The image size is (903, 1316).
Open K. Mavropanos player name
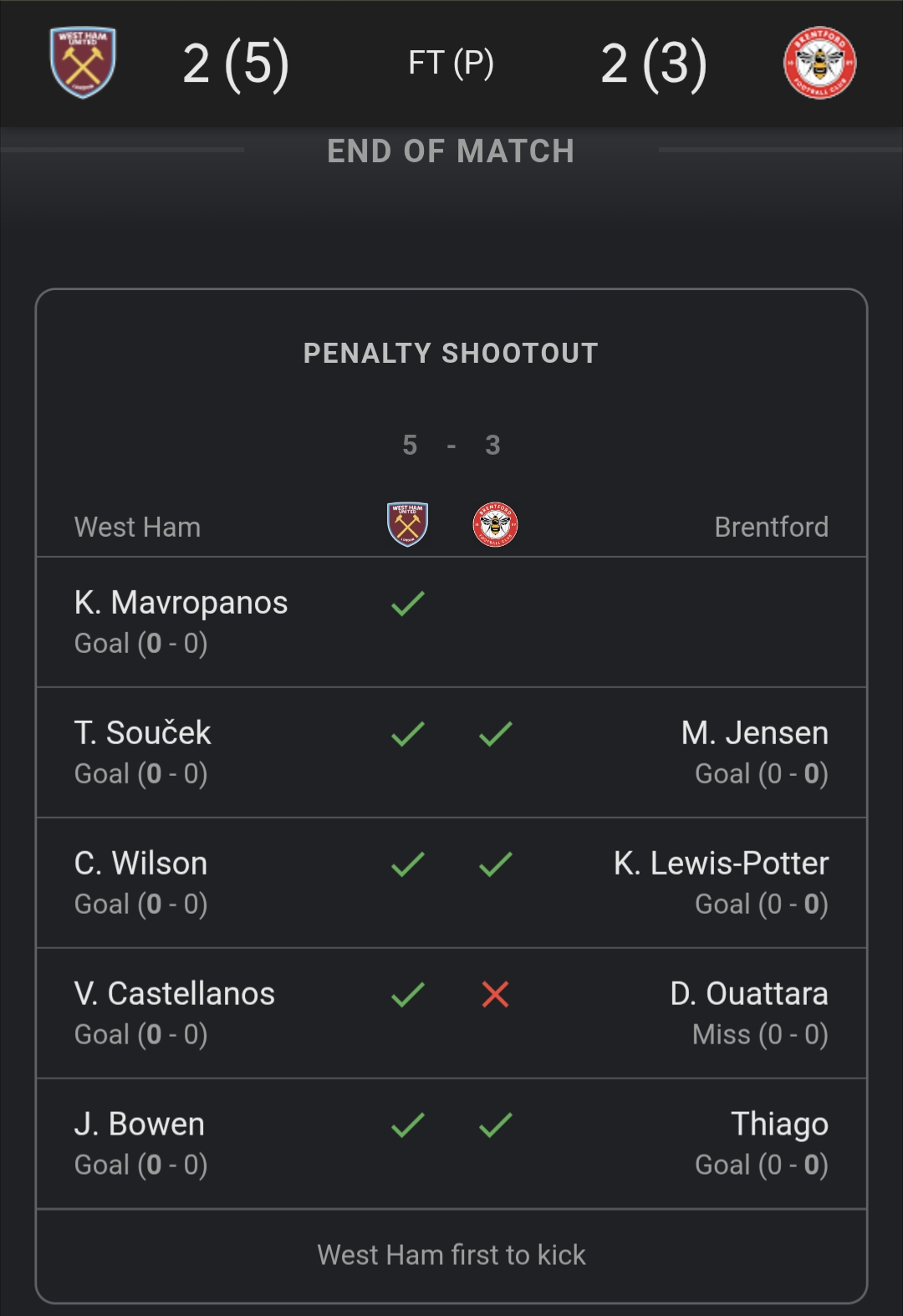(x=181, y=603)
